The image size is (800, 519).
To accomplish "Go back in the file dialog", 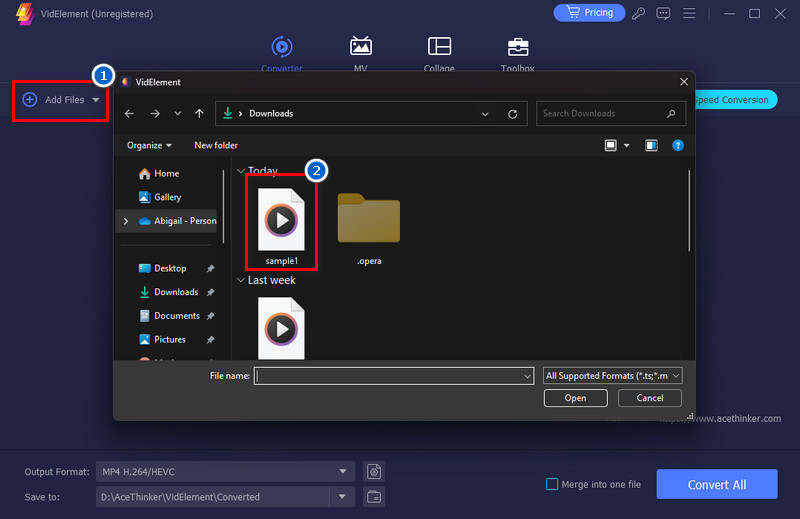I will (130, 113).
